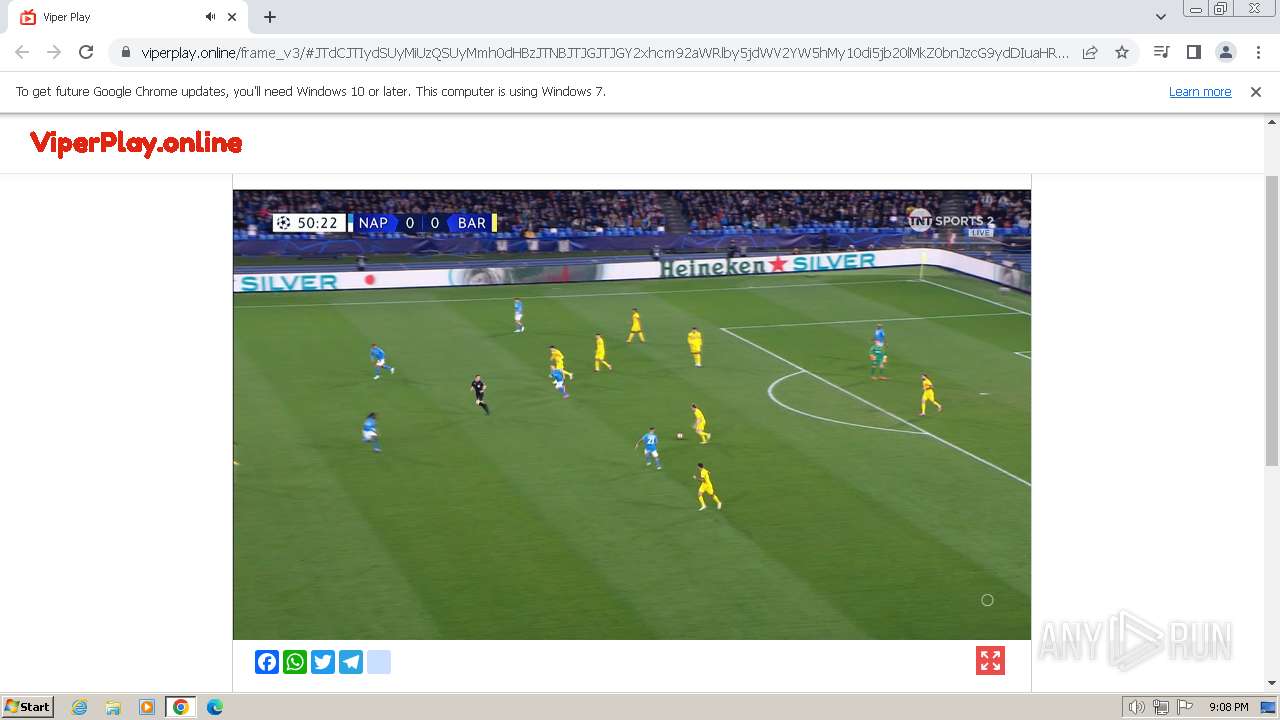
Task: Launch Microsoft Edge from the taskbar
Action: pyautogui.click(x=215, y=707)
